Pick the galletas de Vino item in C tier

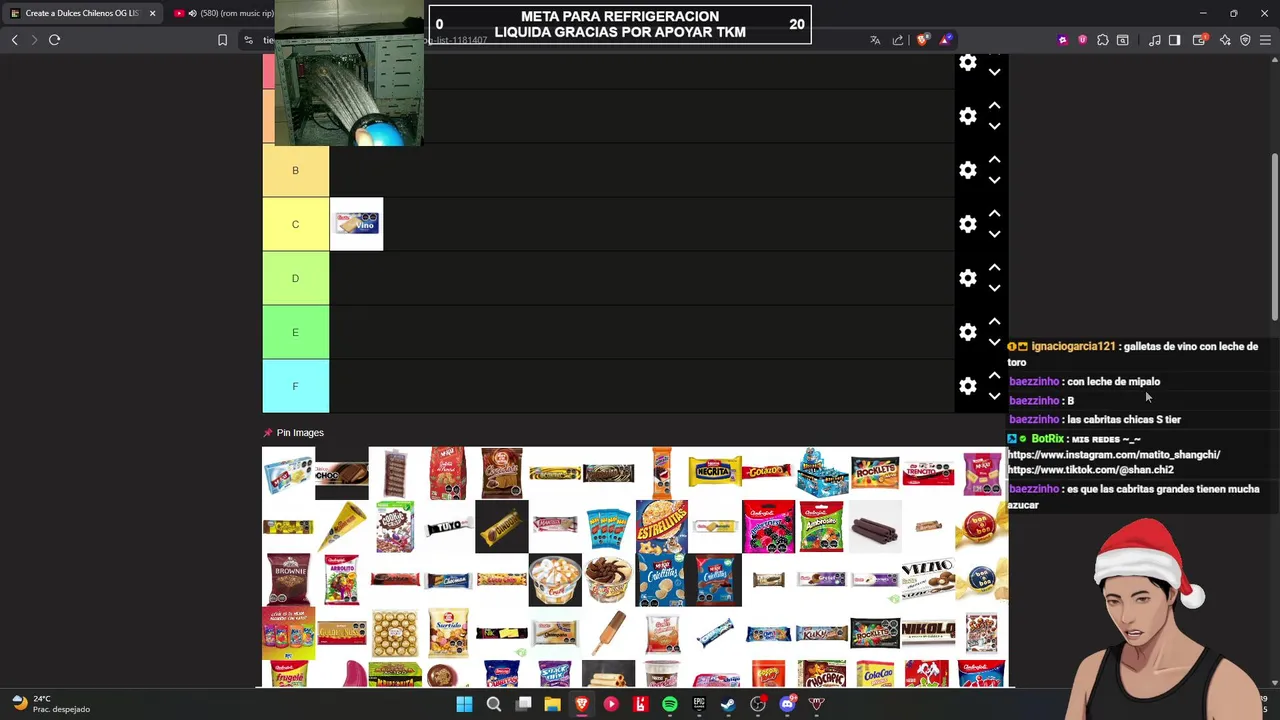click(356, 224)
